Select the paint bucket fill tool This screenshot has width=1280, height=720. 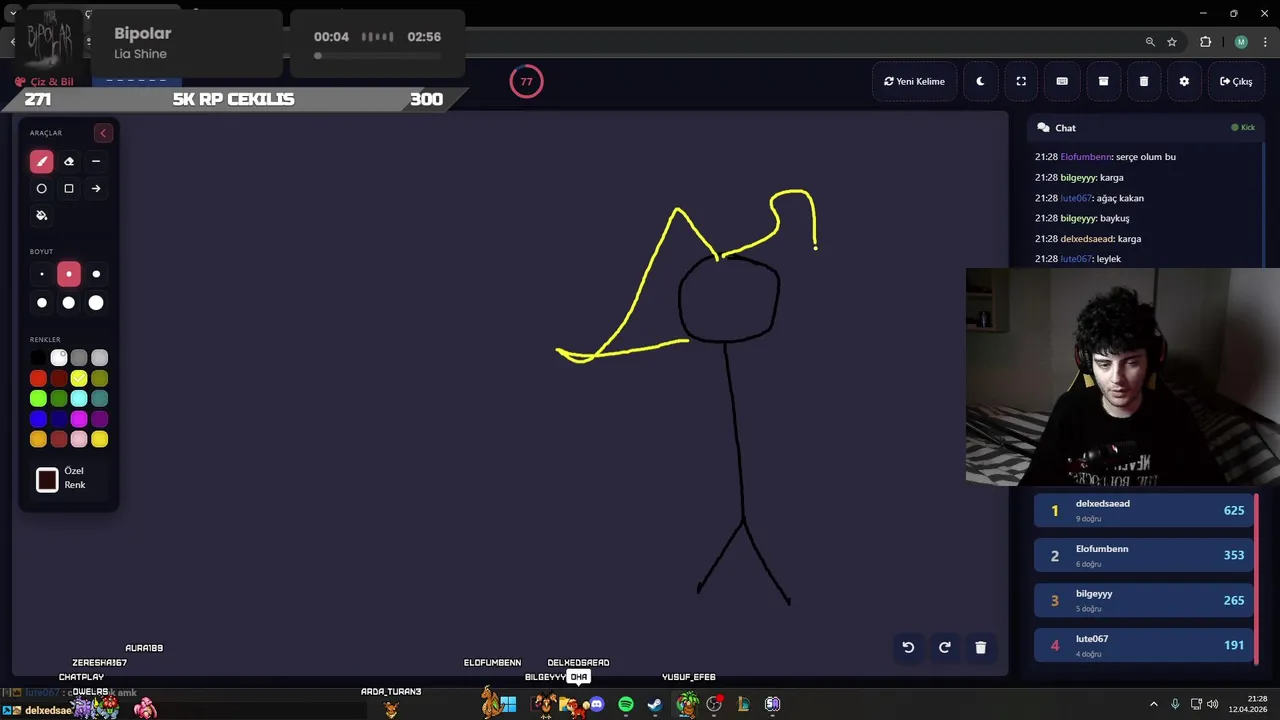[x=41, y=215]
